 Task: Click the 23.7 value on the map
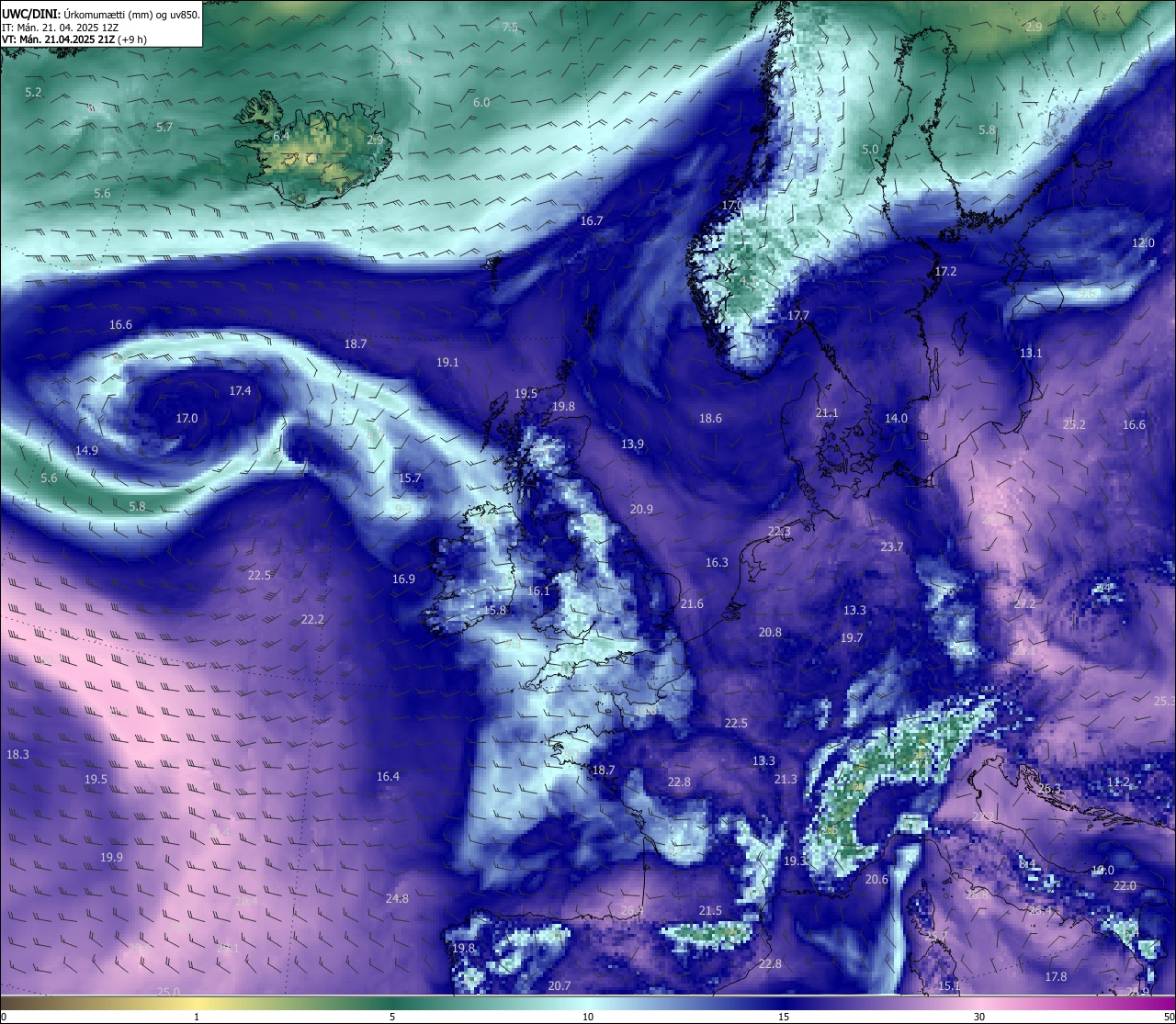892,546
